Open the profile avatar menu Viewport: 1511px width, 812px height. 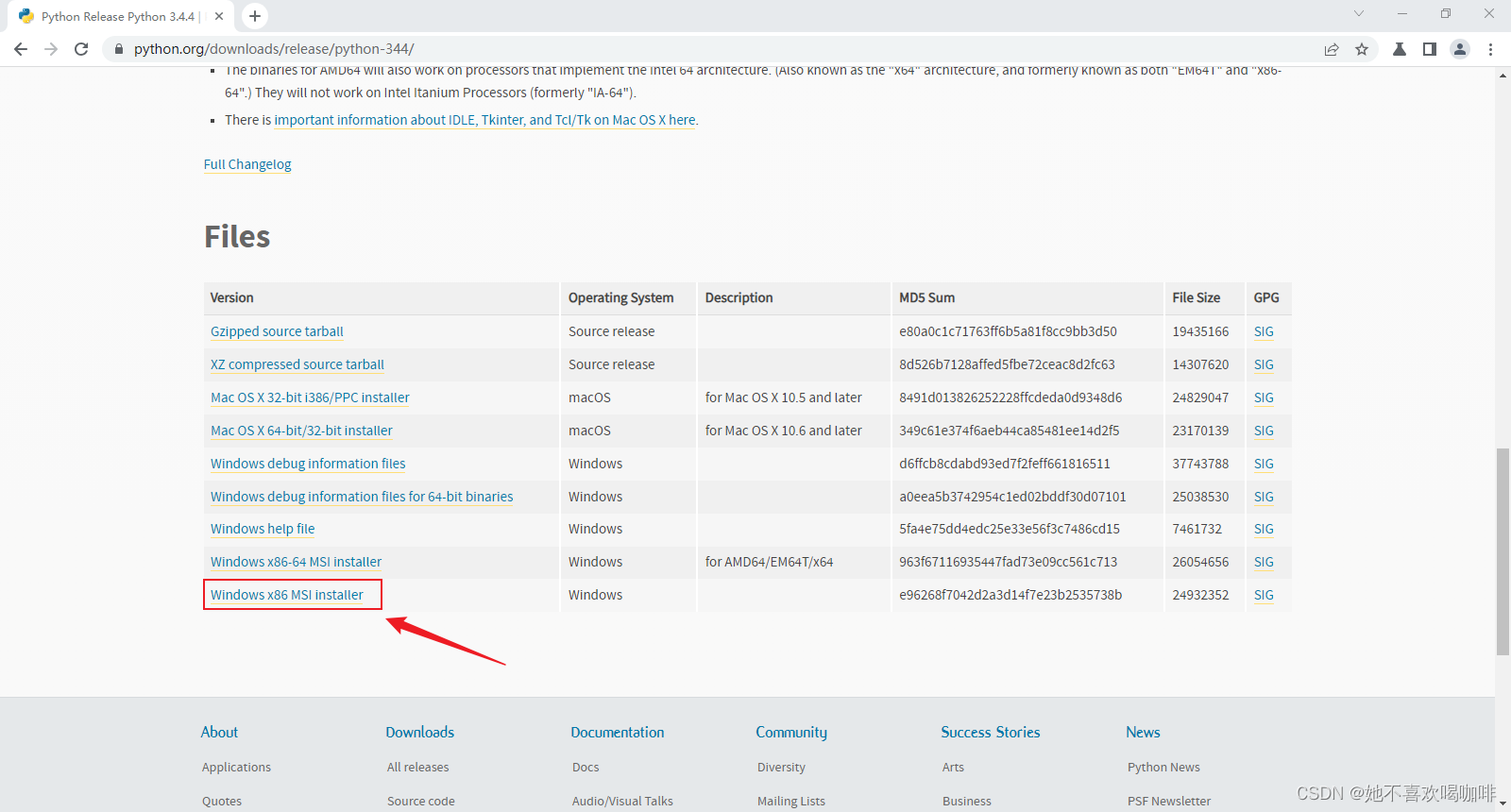coord(1460,49)
